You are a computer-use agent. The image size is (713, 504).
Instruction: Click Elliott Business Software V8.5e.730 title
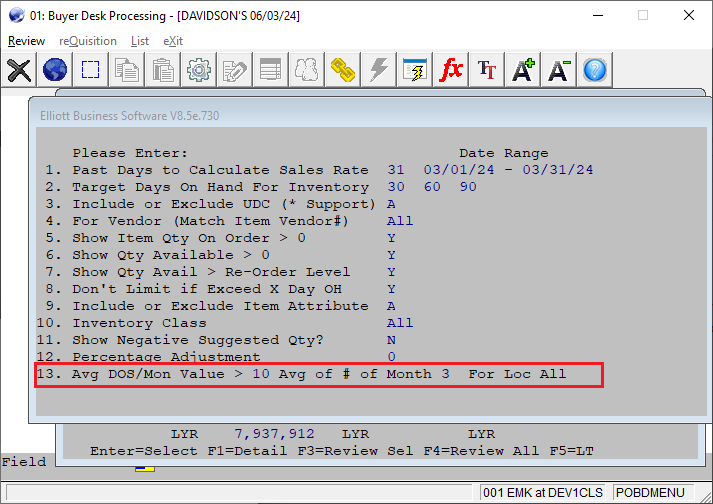pos(130,116)
